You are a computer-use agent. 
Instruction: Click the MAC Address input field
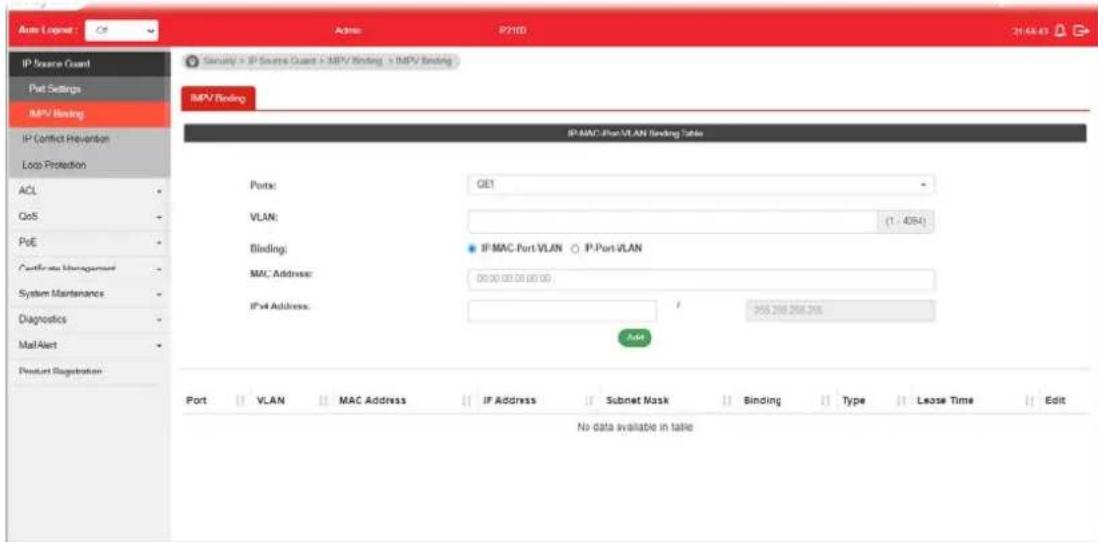pyautogui.click(x=701, y=279)
